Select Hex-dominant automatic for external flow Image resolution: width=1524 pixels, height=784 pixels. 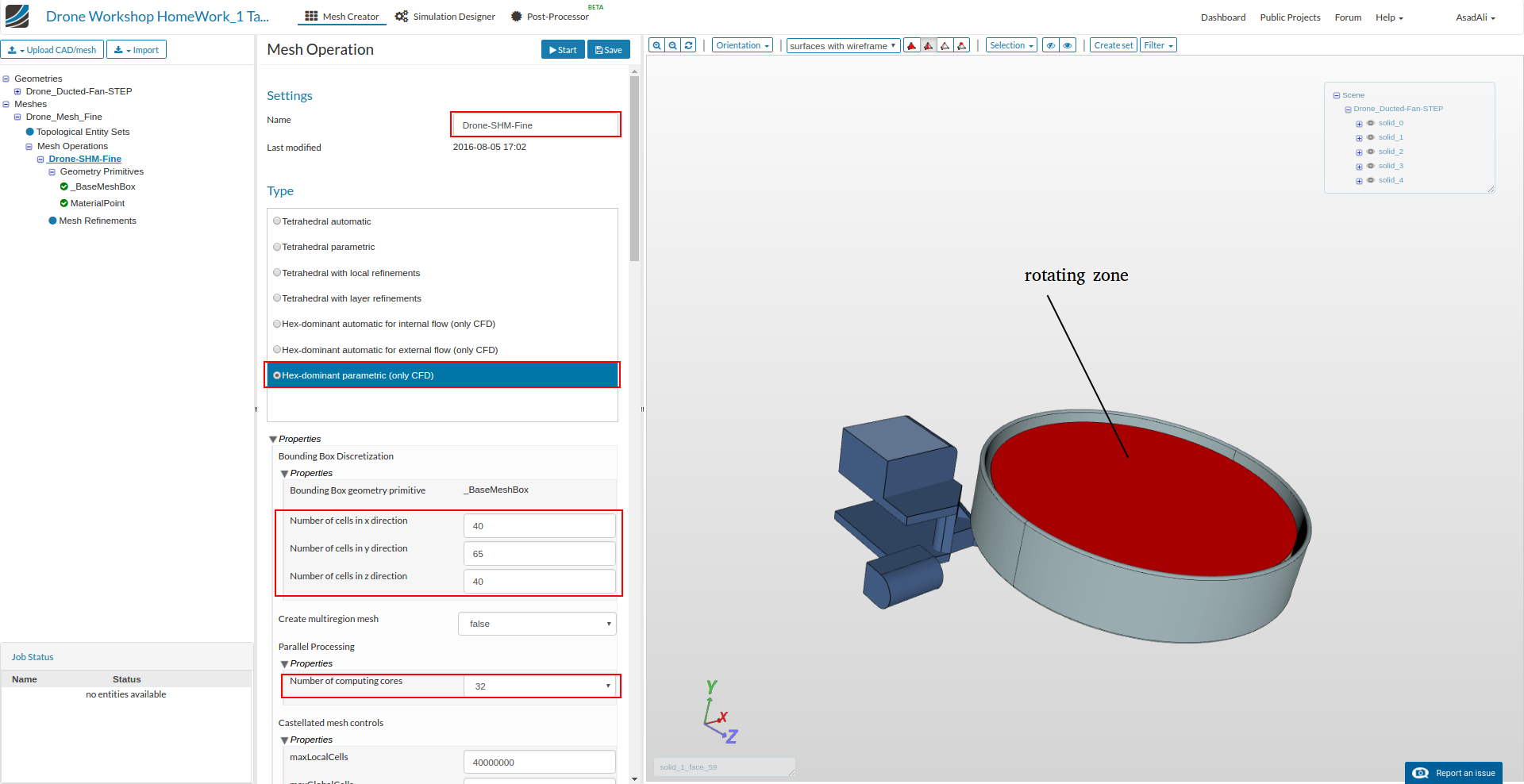(x=277, y=350)
